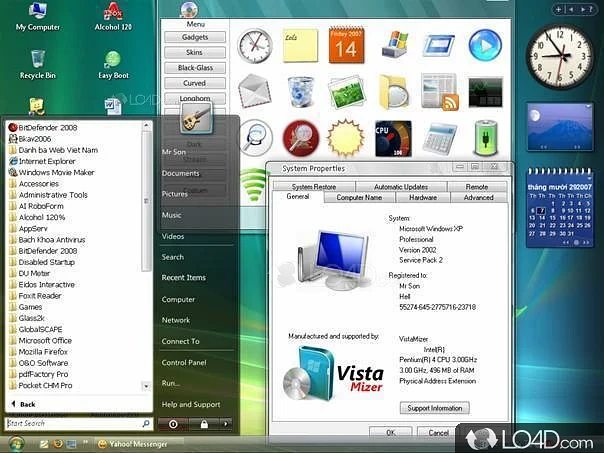Click the recycle bin gadget icon
Viewport: 604px width, 453px height.
click(x=300, y=92)
